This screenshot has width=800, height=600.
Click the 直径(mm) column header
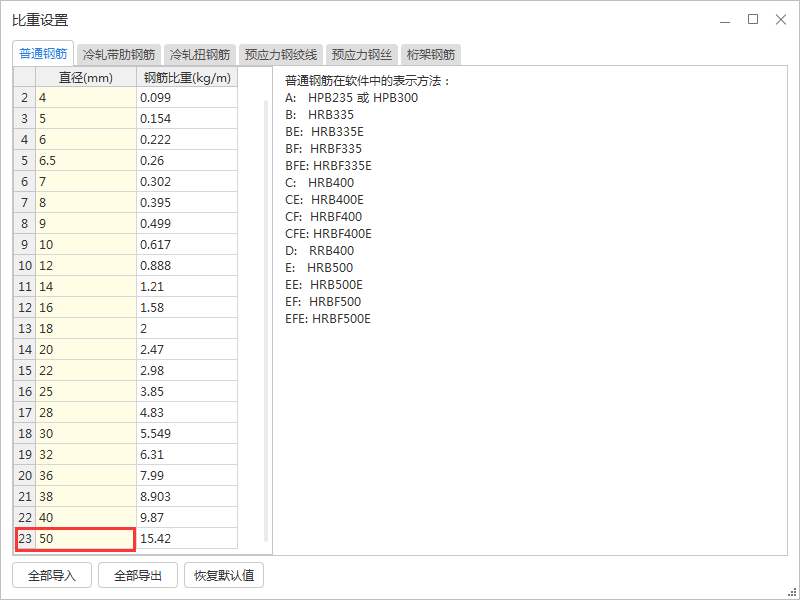pyautogui.click(x=86, y=77)
